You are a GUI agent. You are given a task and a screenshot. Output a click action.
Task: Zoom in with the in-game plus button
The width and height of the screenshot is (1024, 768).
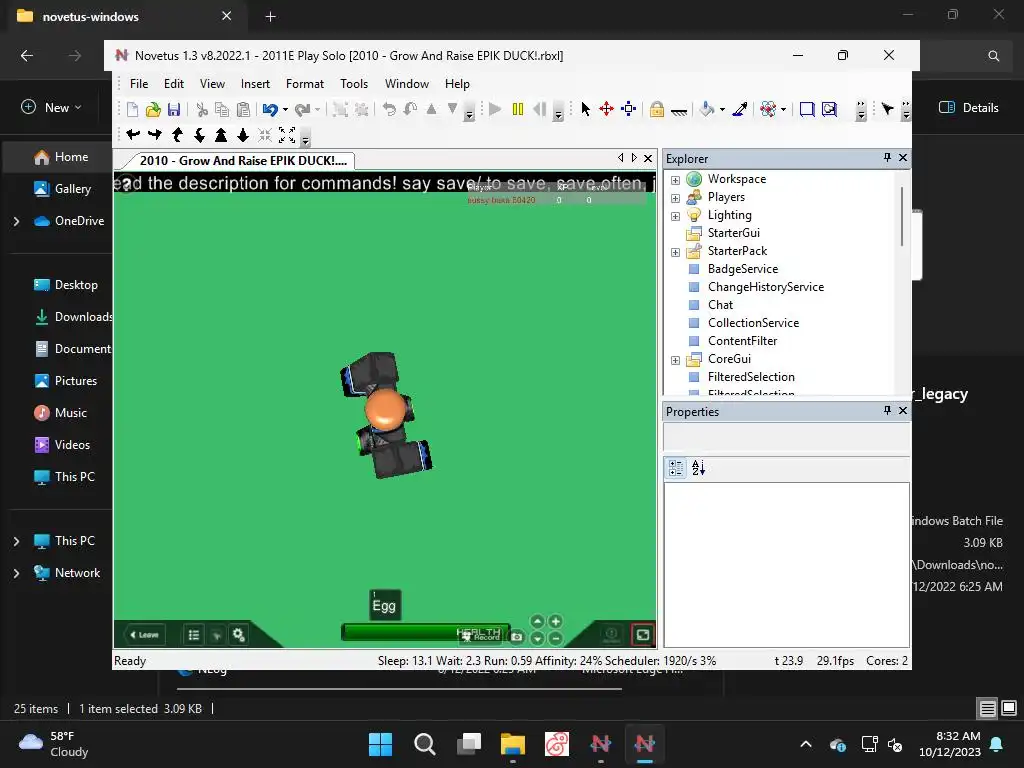pyautogui.click(x=555, y=622)
